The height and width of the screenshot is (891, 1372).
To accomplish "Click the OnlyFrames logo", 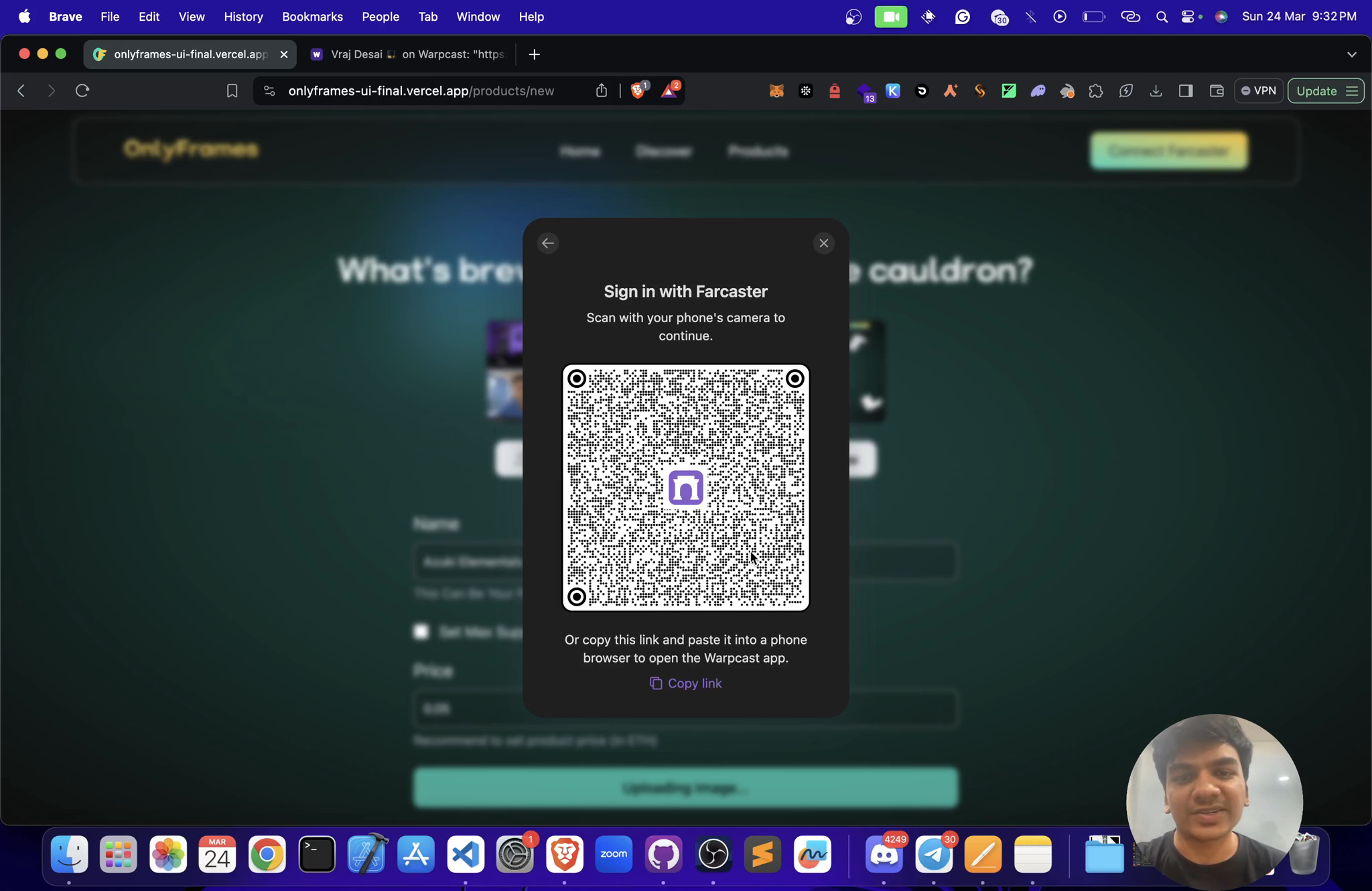I will tap(191, 149).
